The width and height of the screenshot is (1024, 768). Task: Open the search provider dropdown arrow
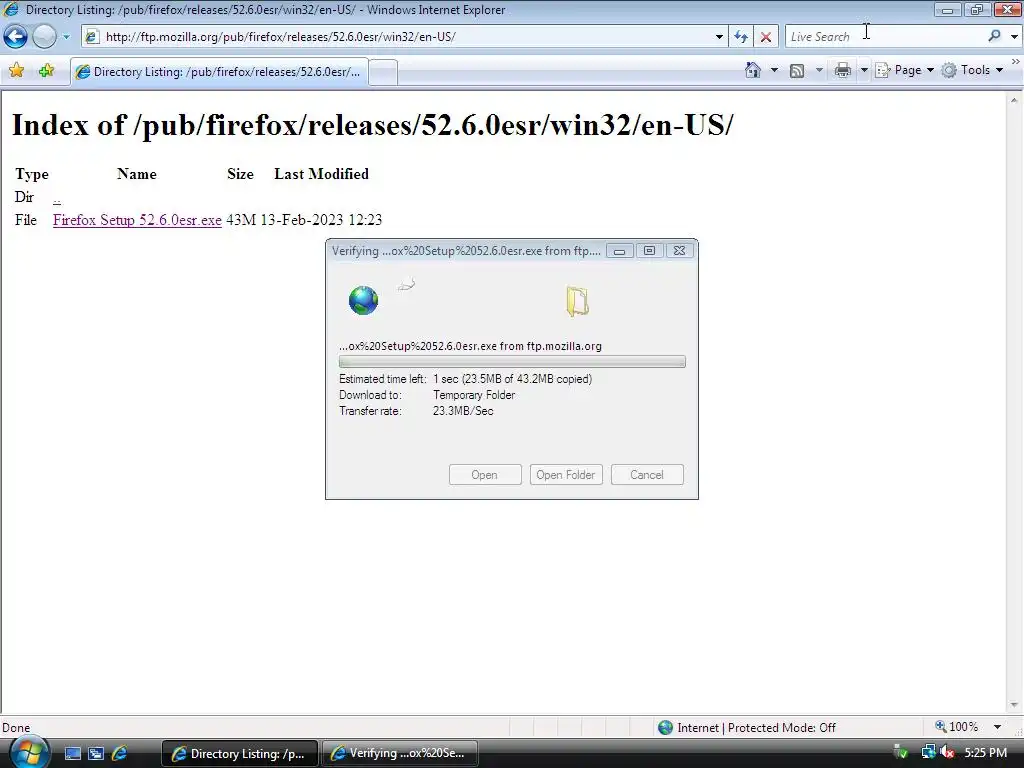(x=1014, y=37)
